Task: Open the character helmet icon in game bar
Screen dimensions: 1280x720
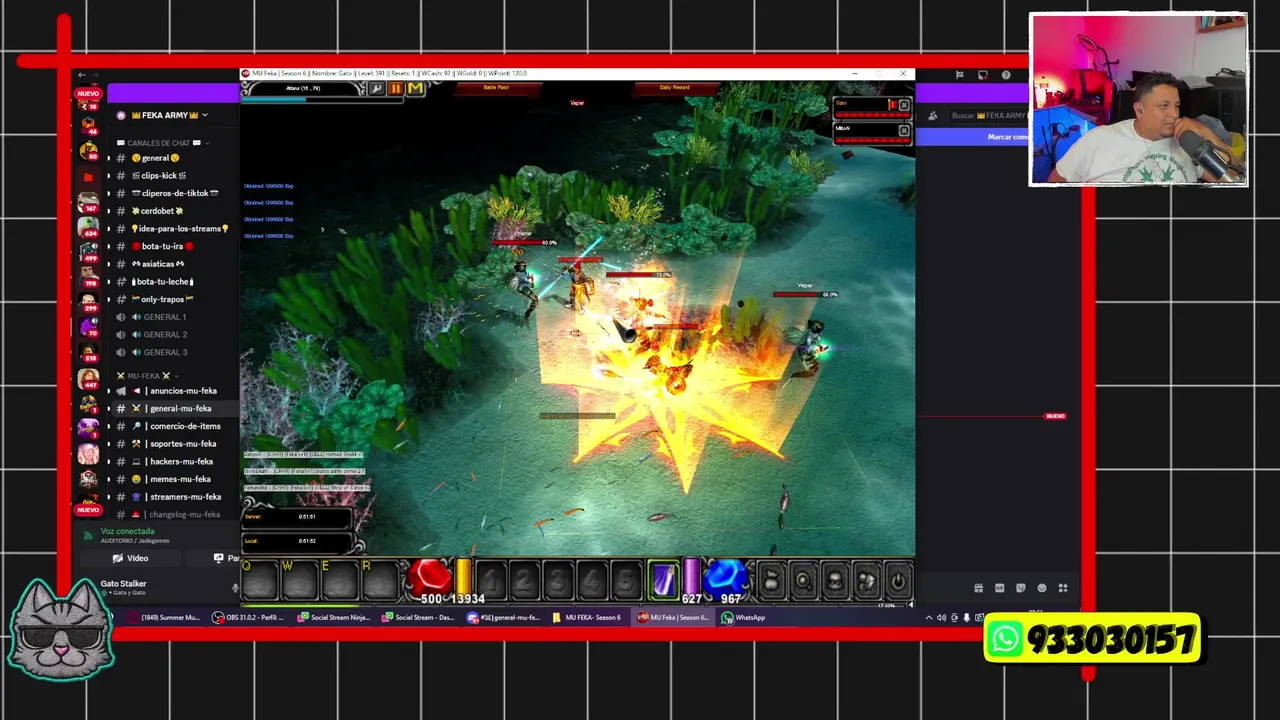Action: [835, 580]
